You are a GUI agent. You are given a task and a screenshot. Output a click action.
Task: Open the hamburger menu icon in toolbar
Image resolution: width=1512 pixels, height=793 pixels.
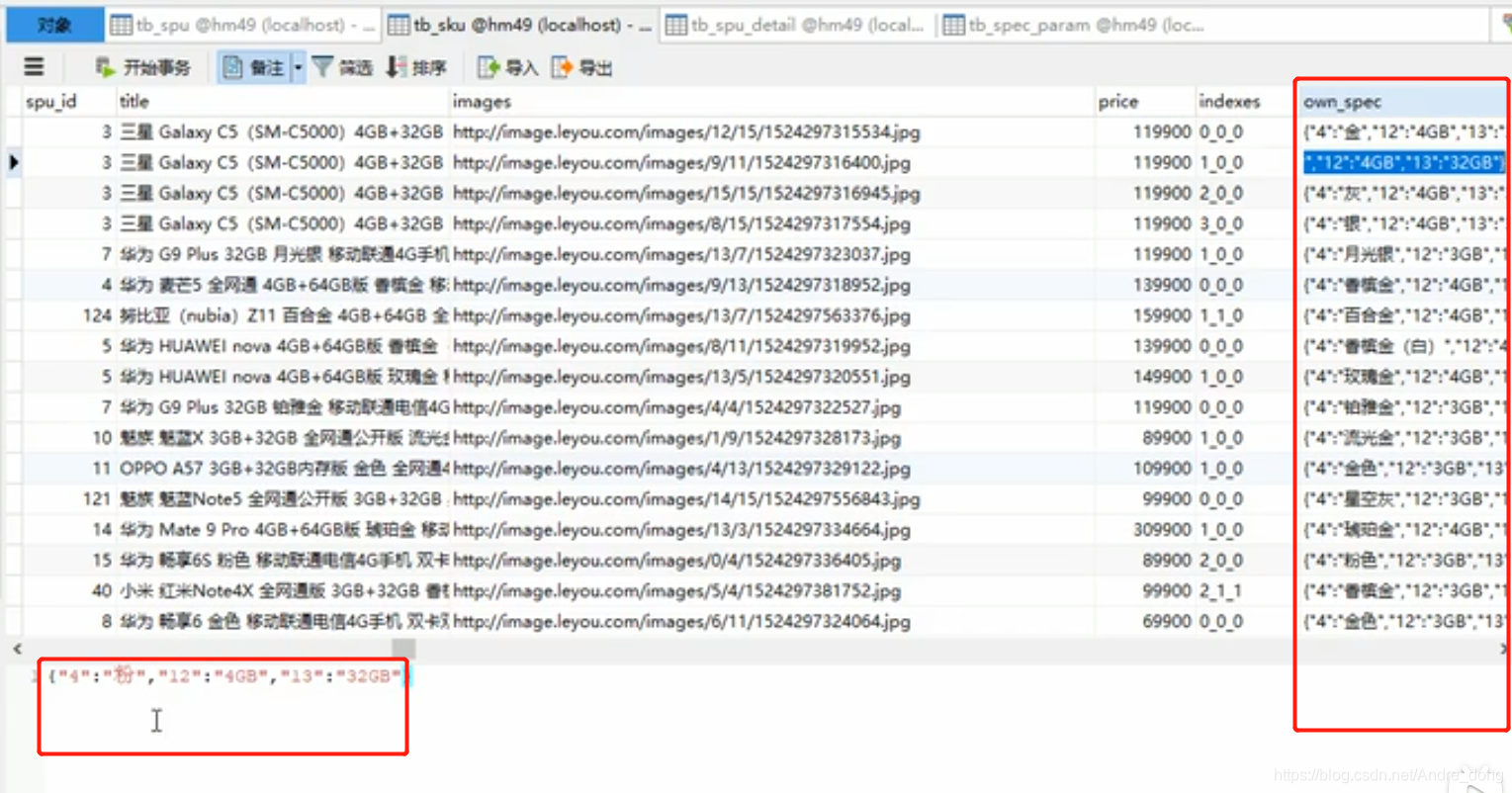click(x=34, y=67)
